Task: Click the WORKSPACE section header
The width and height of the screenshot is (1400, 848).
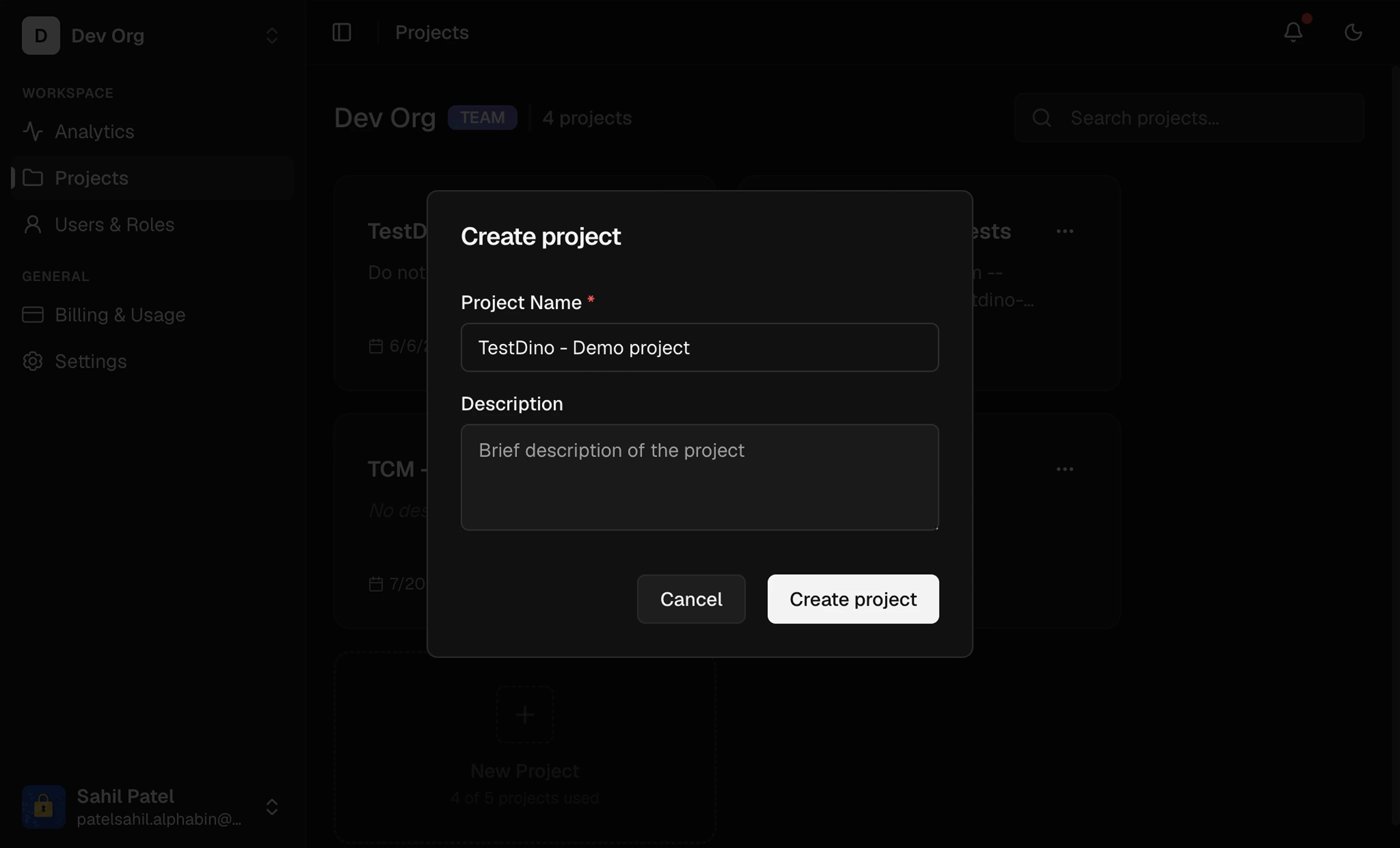Action: [x=67, y=93]
